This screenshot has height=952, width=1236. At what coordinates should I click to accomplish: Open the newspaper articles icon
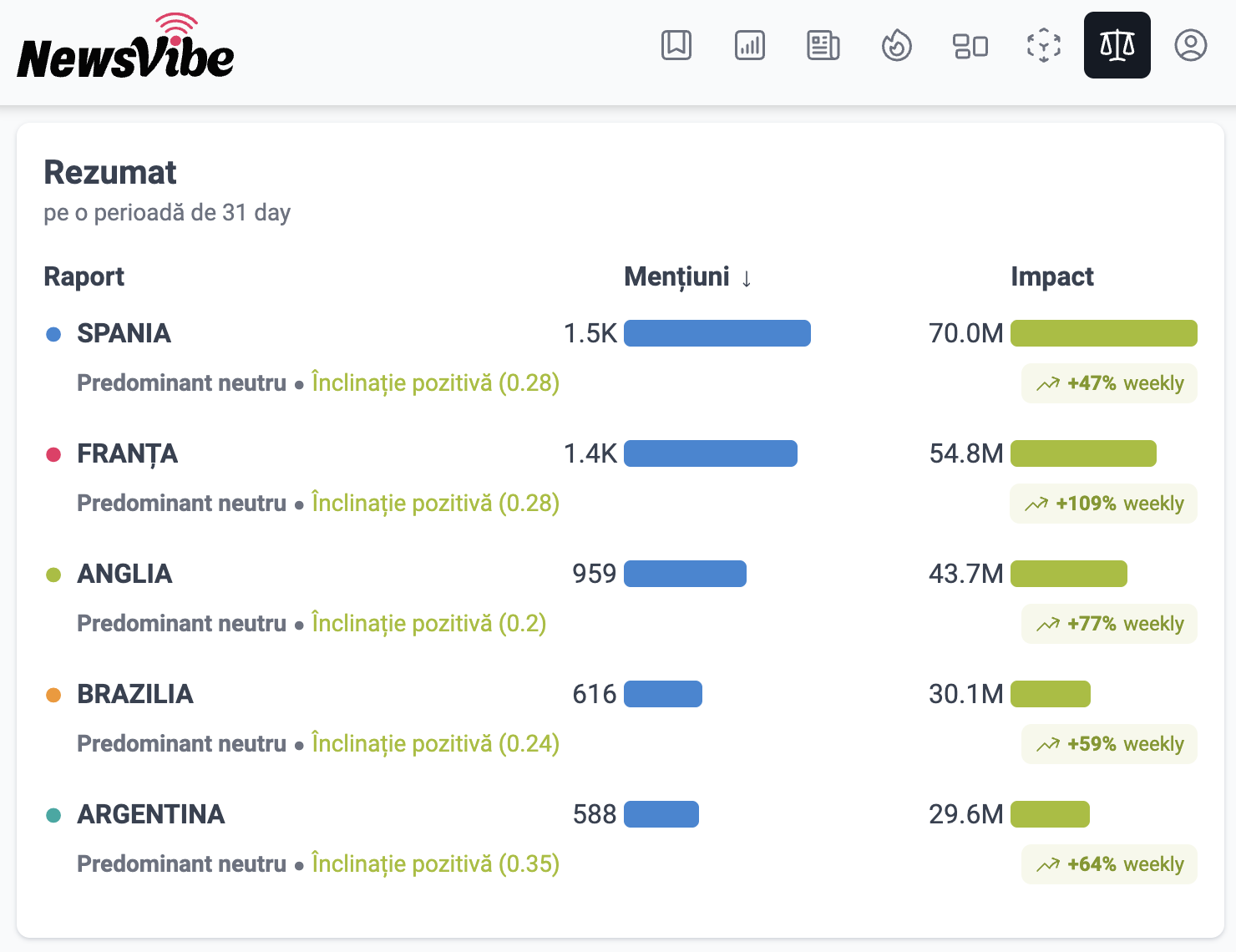tap(823, 45)
